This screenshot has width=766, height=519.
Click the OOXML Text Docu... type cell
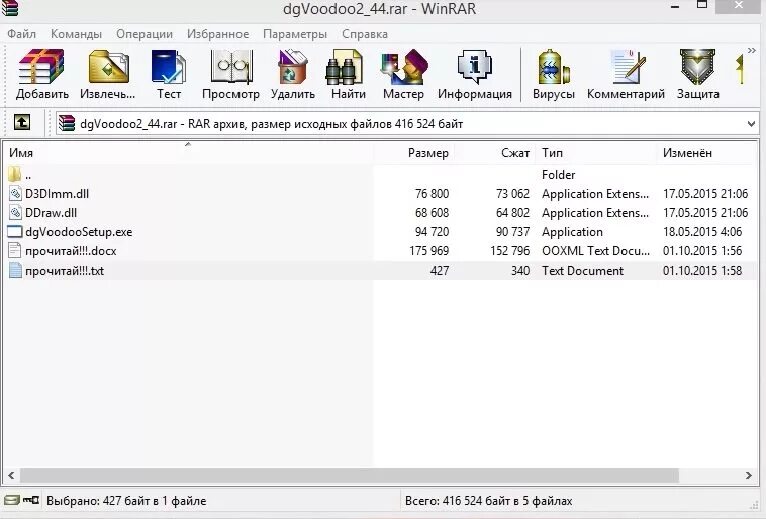(596, 251)
